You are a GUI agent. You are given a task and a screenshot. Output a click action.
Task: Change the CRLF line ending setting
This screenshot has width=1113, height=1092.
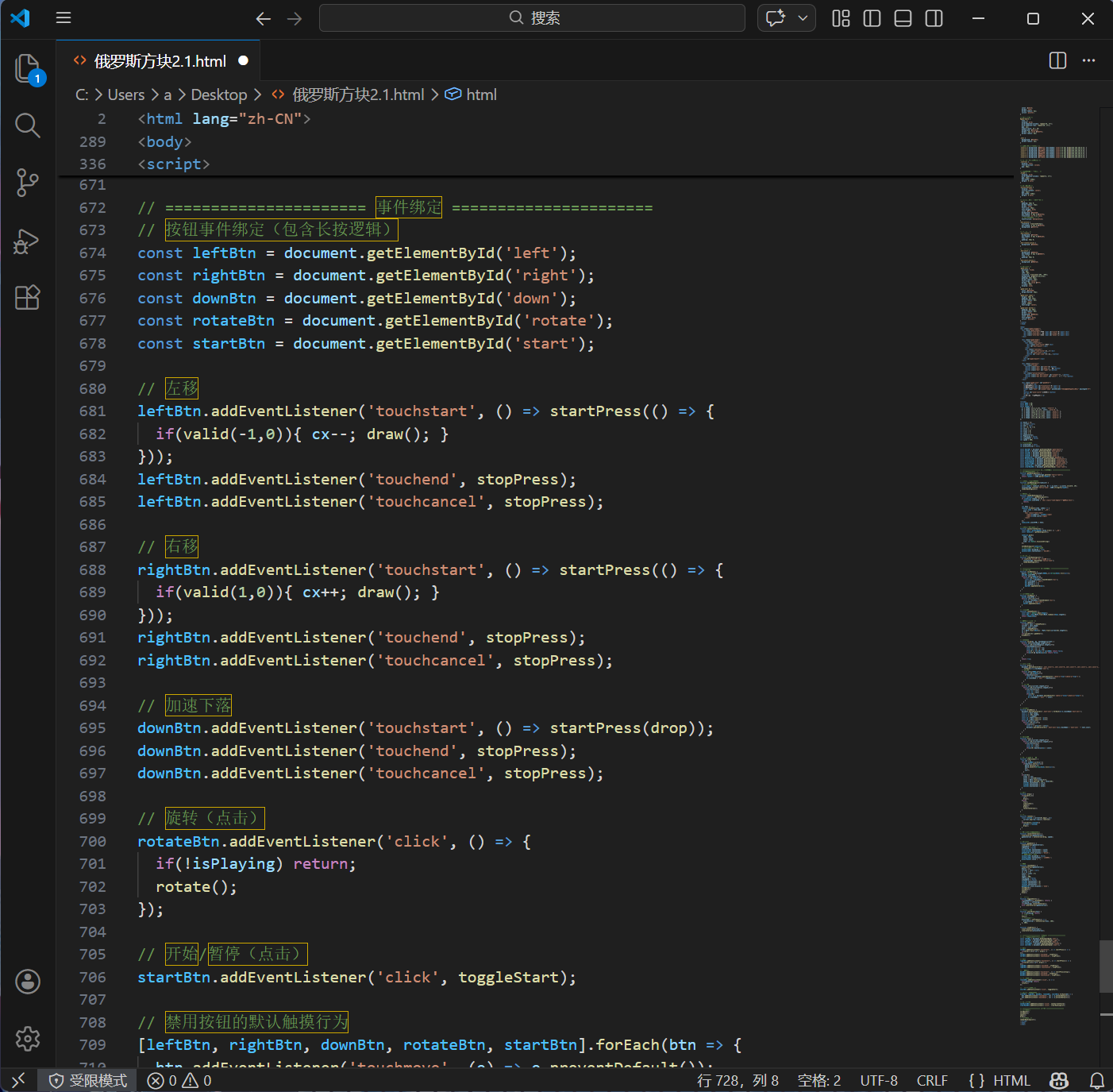[931, 1080]
